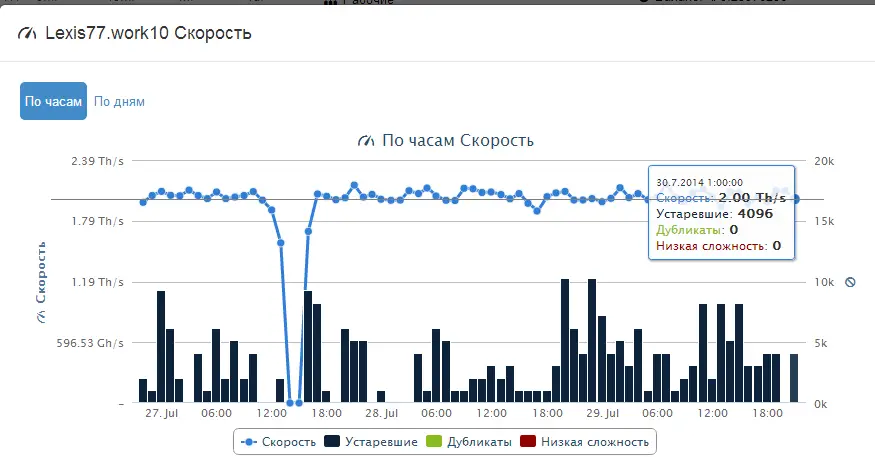Click the dark navy Устаревшие legend swatch
Image resolution: width=875 pixels, height=473 pixels.
pos(332,441)
